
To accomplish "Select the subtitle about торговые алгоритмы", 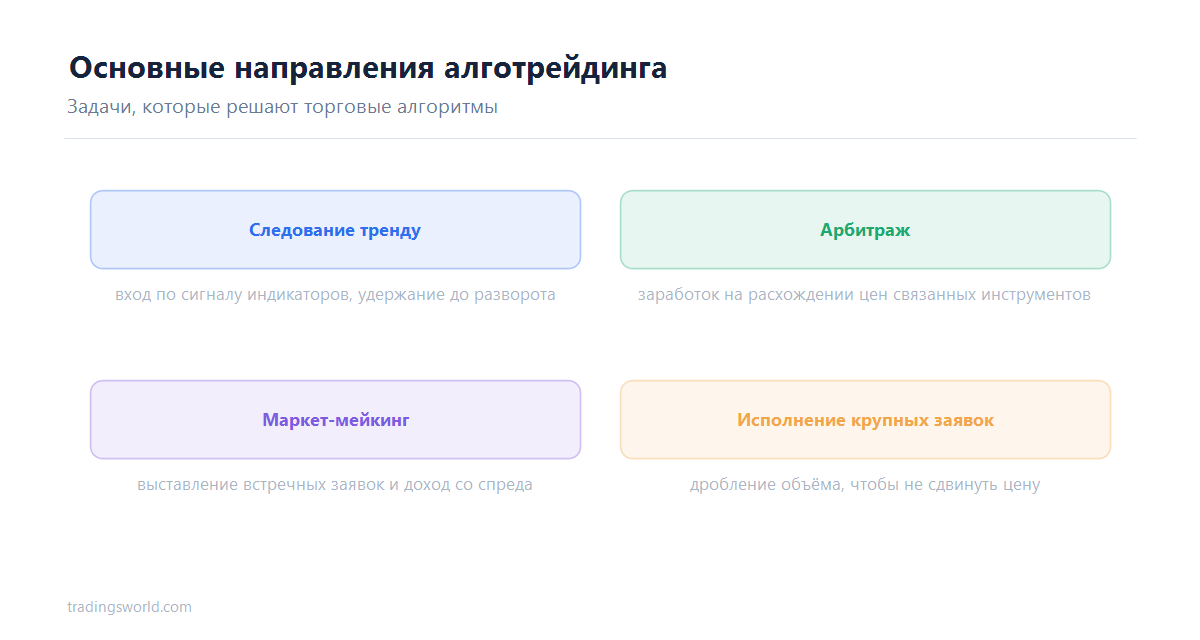I will coord(282,107).
